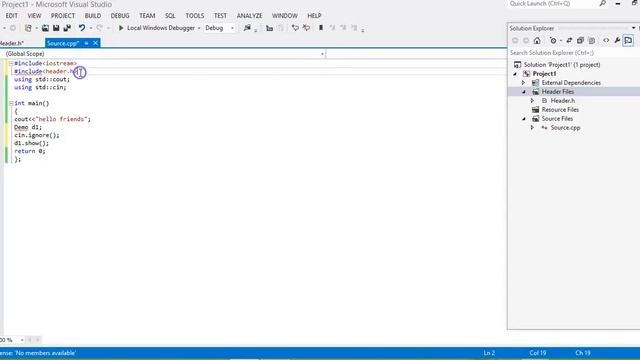
Task: Click the Save All icon
Action: (67, 28)
